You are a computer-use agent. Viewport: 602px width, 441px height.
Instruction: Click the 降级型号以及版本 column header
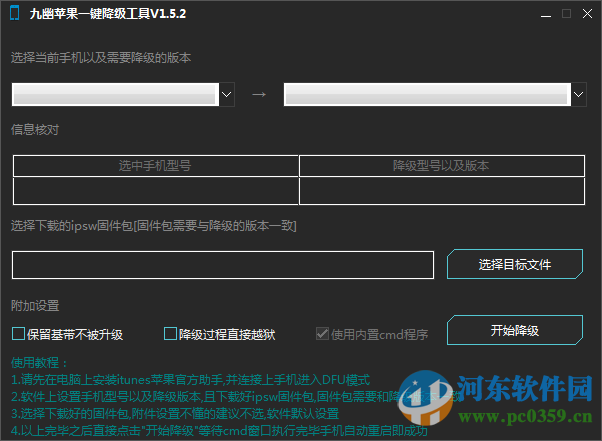pos(442,166)
